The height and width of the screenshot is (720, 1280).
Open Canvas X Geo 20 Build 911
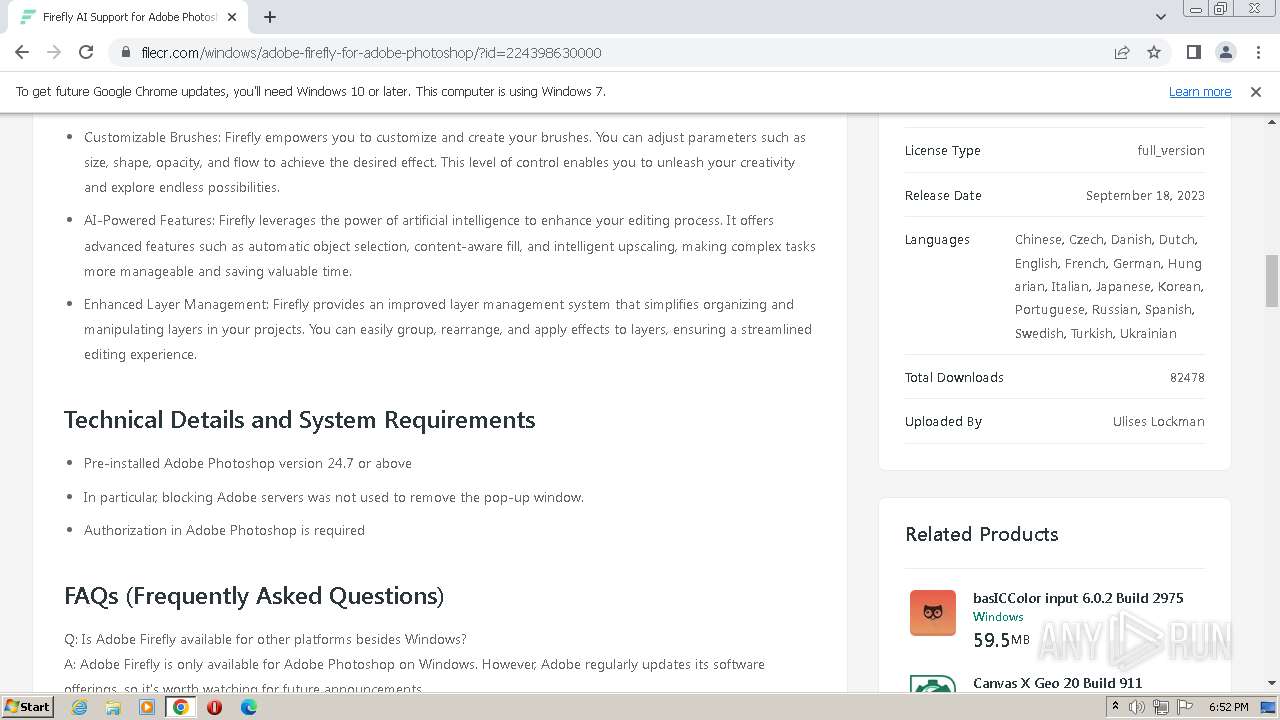[x=1057, y=683]
